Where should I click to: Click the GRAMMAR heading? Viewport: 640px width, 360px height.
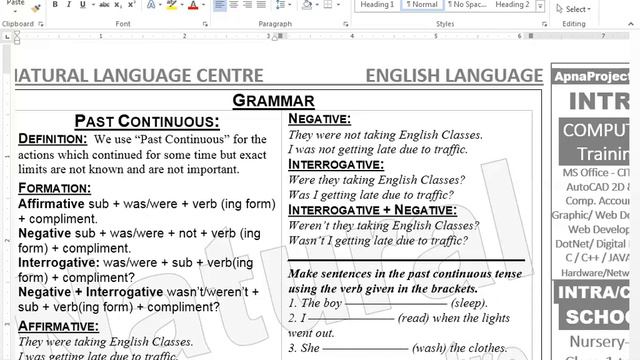(x=273, y=100)
